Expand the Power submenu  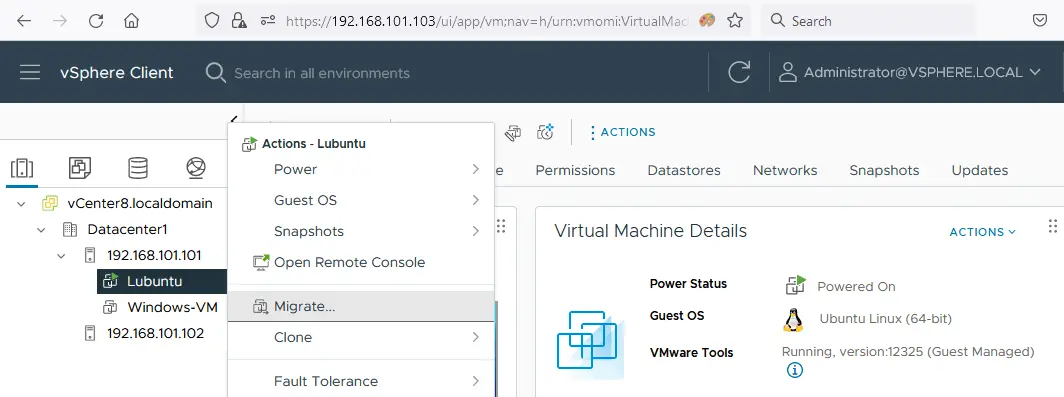tap(361, 169)
